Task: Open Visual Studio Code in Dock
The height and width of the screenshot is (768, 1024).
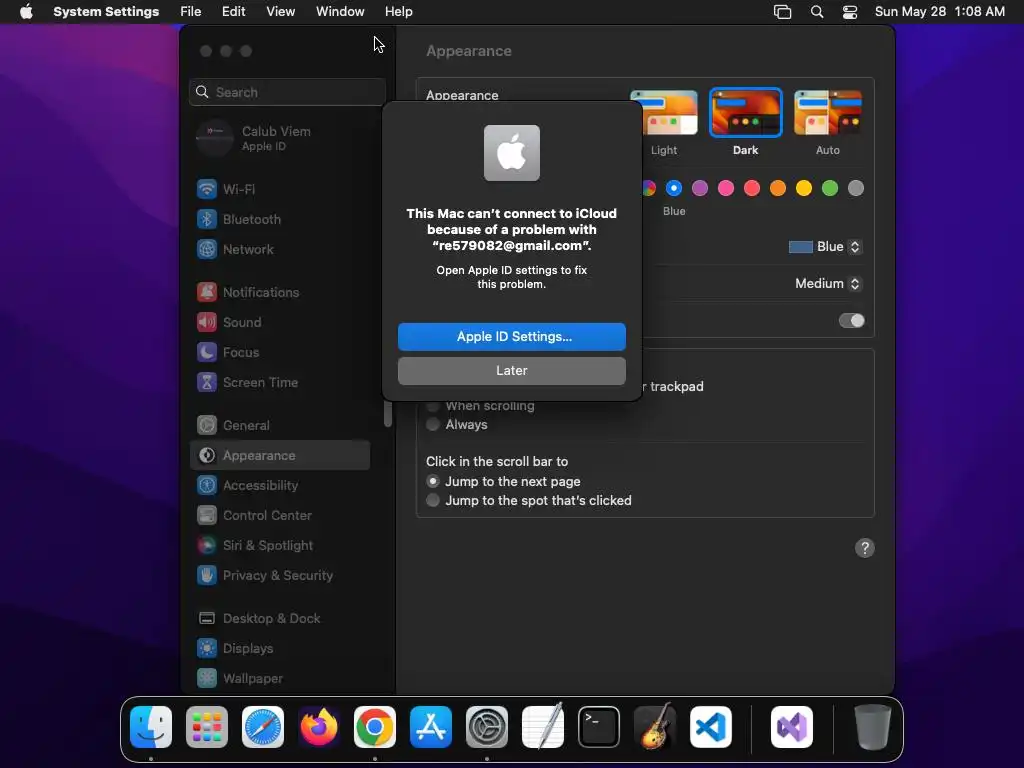Action: [x=711, y=727]
